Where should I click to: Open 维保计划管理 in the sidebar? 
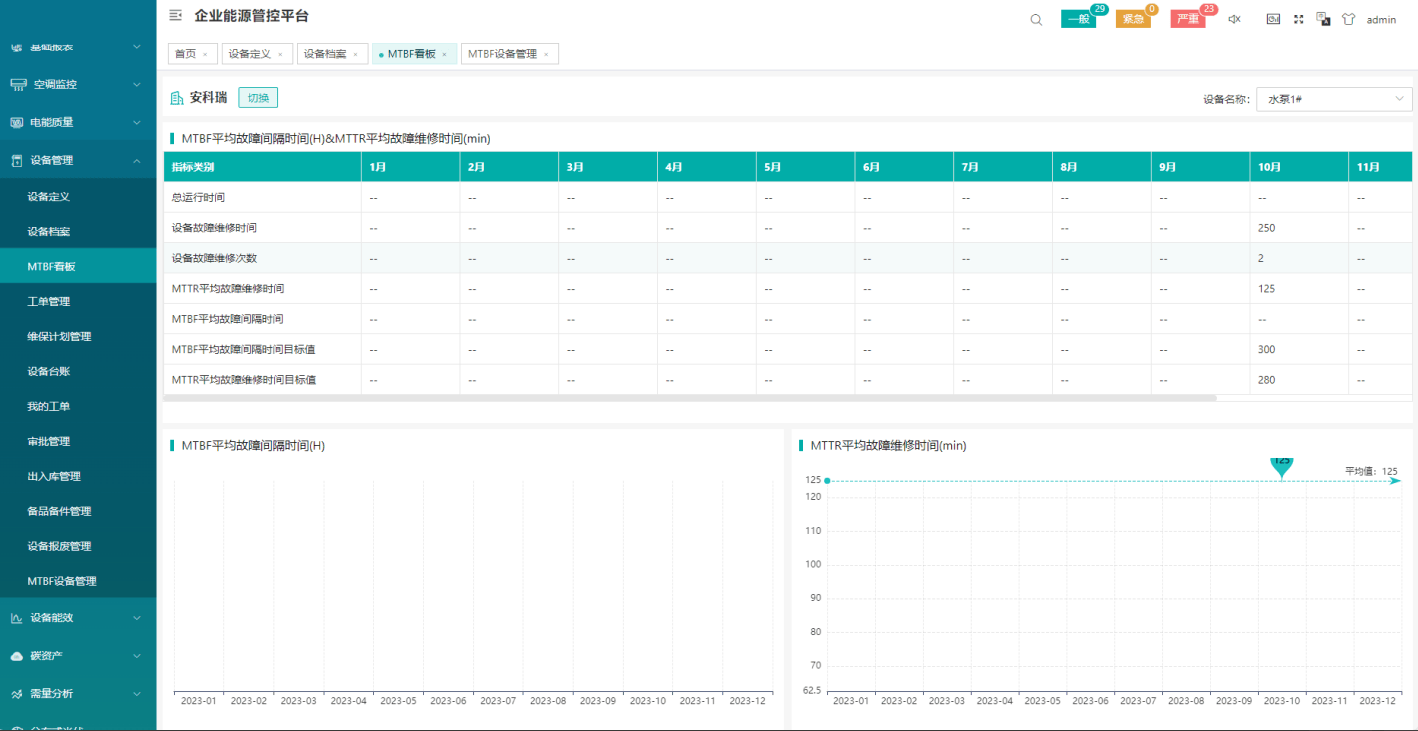point(78,336)
